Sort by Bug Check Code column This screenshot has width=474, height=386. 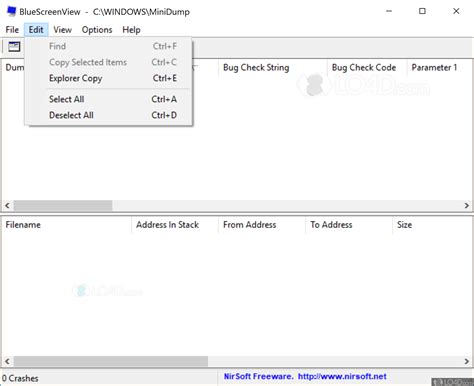[x=367, y=67]
